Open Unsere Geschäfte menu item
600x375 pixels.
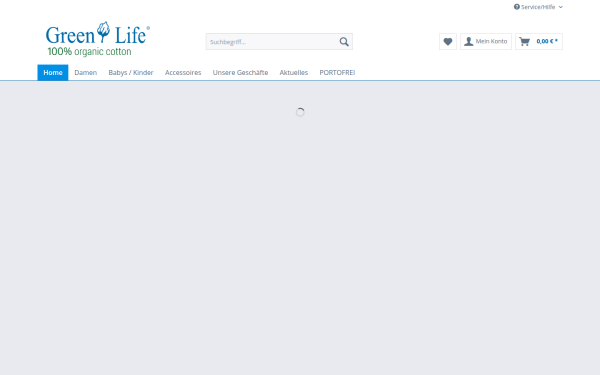coord(240,73)
